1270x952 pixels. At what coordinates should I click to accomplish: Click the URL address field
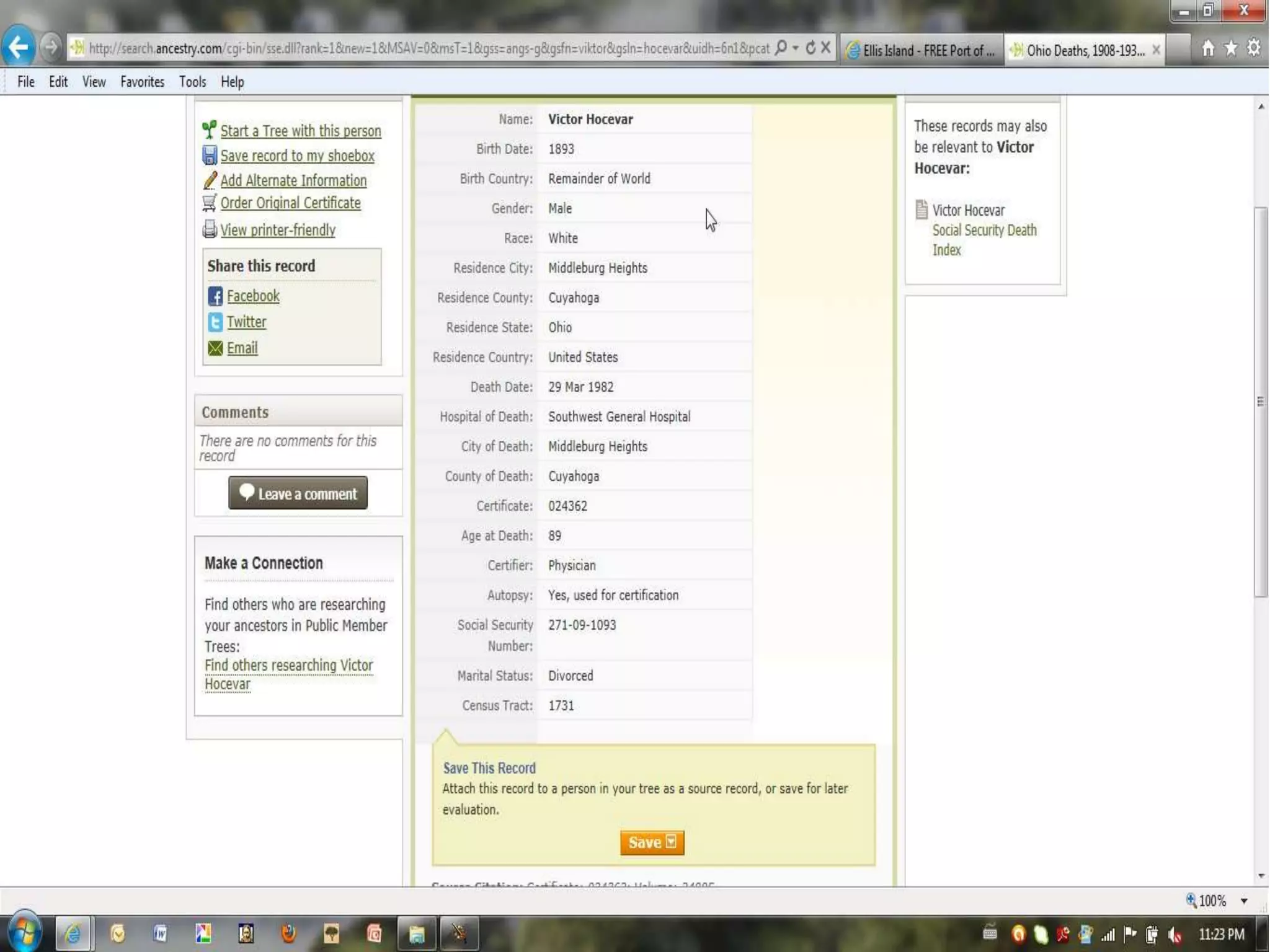428,48
